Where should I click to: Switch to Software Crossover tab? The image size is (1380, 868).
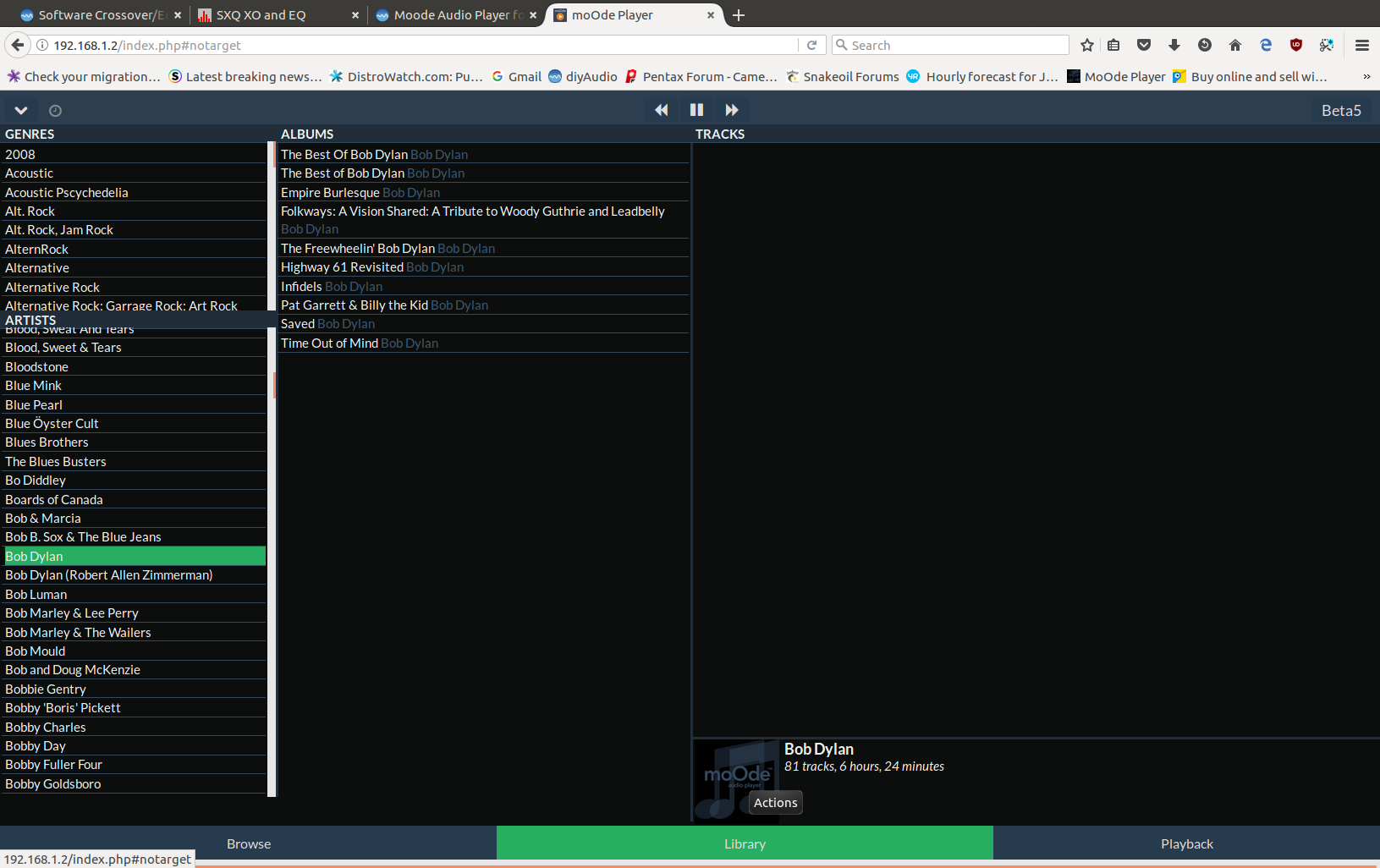click(x=101, y=15)
